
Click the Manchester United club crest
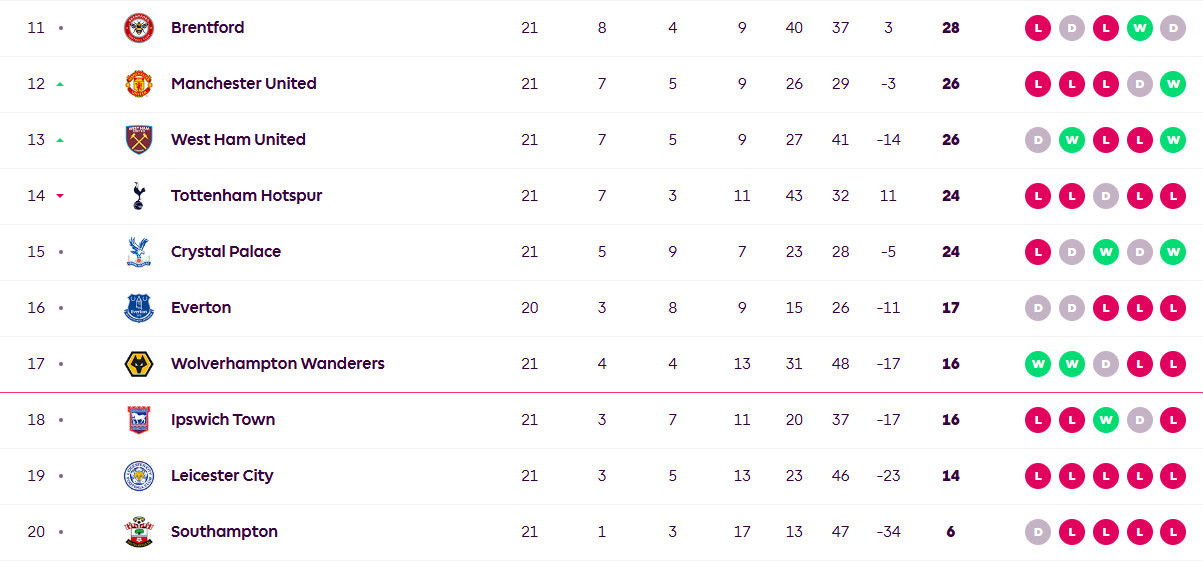[x=139, y=84]
